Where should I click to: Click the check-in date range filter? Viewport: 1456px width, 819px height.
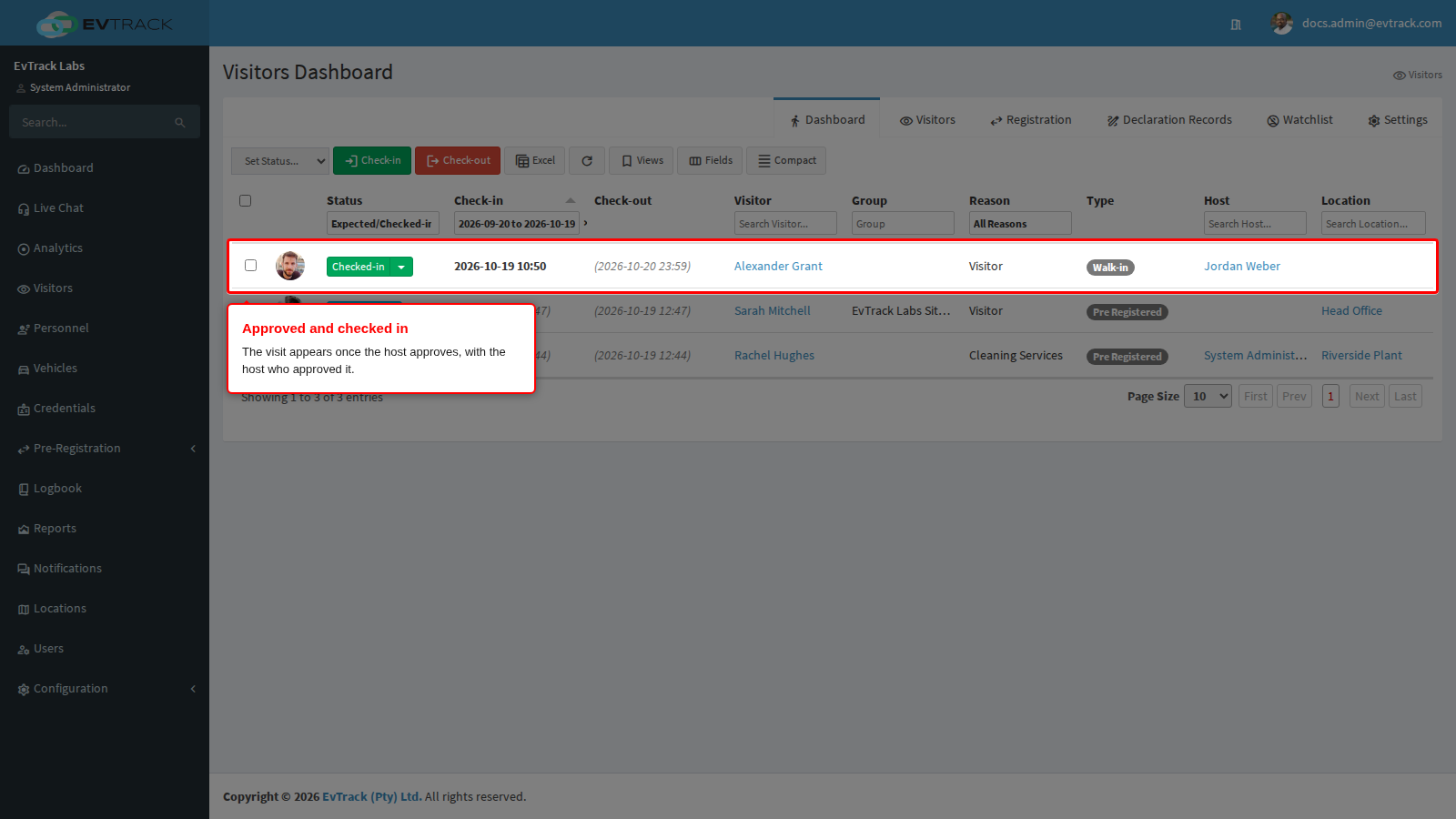[517, 224]
